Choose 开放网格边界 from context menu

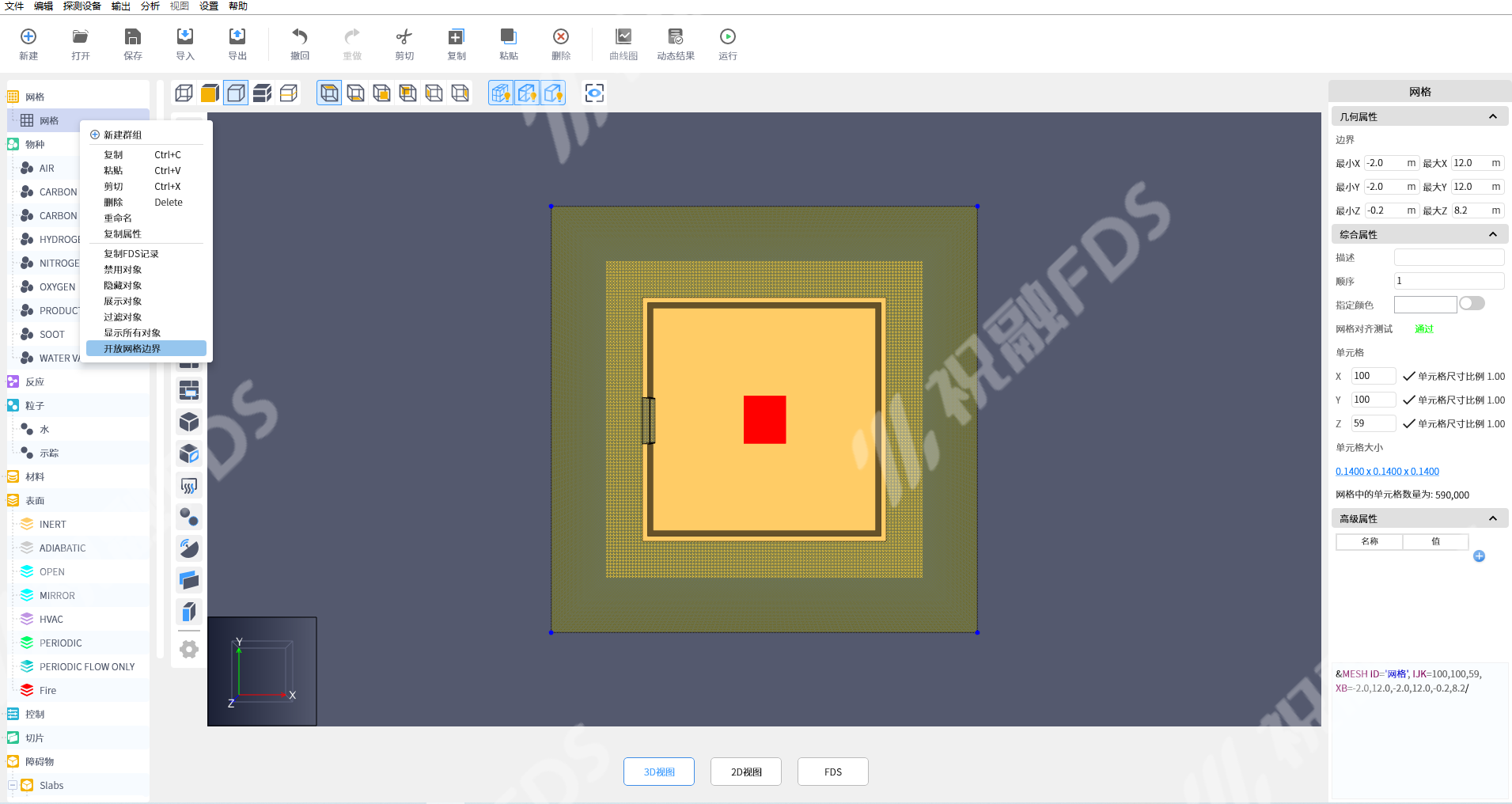(x=146, y=348)
